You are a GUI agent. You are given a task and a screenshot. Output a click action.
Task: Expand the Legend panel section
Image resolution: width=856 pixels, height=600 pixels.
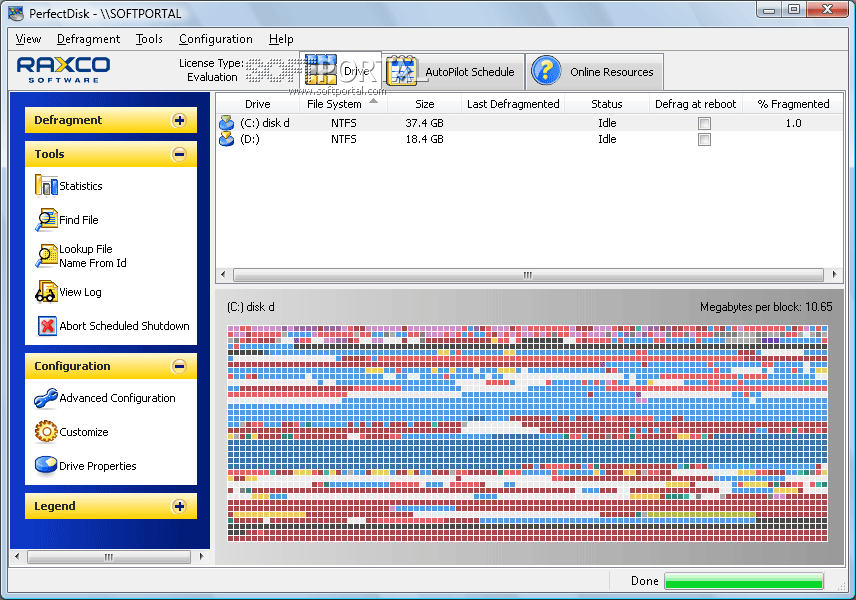[179, 506]
